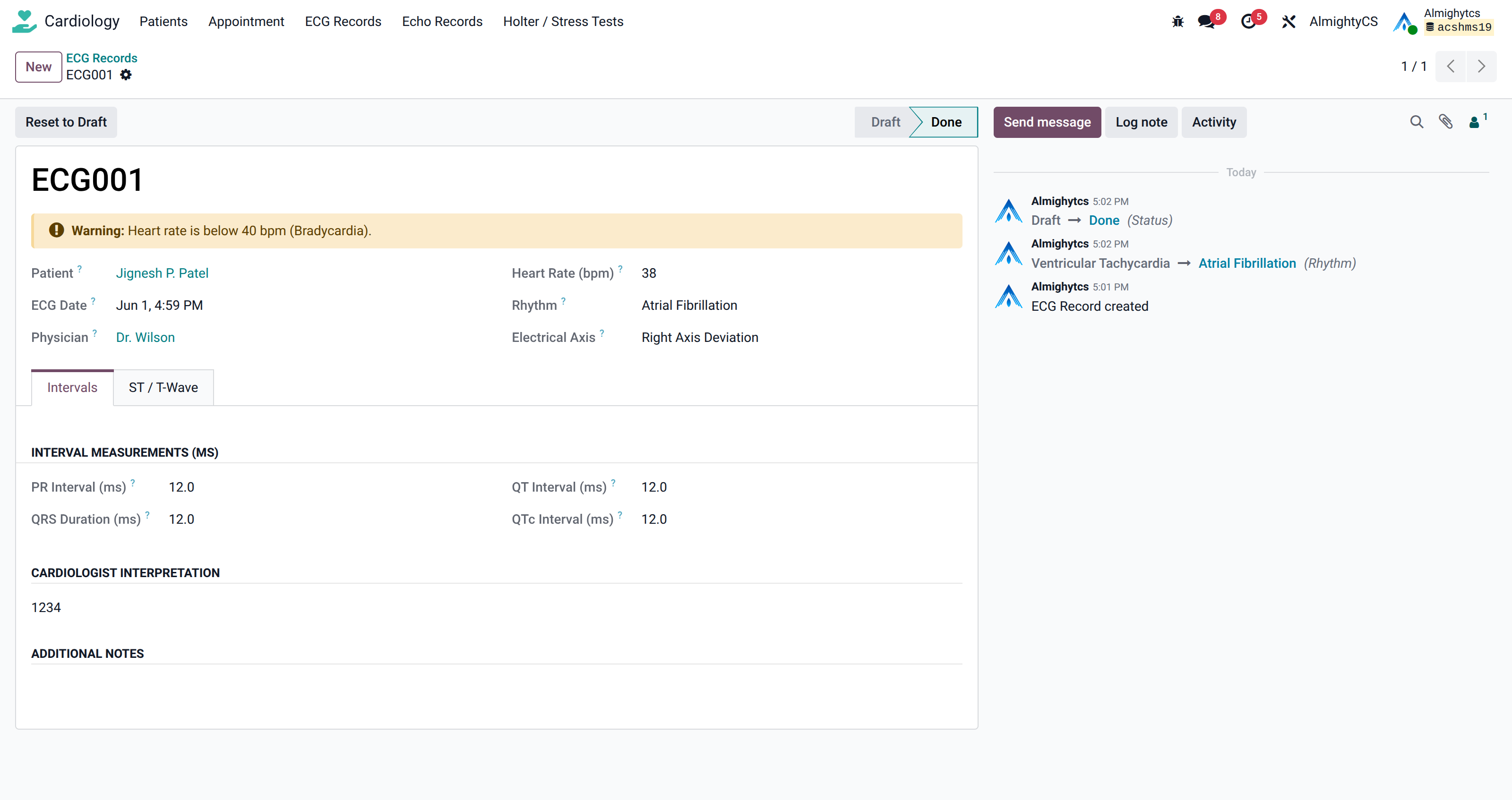This screenshot has width=1512, height=800.
Task: Click the gear actions icon next to ECG001
Action: click(x=126, y=75)
